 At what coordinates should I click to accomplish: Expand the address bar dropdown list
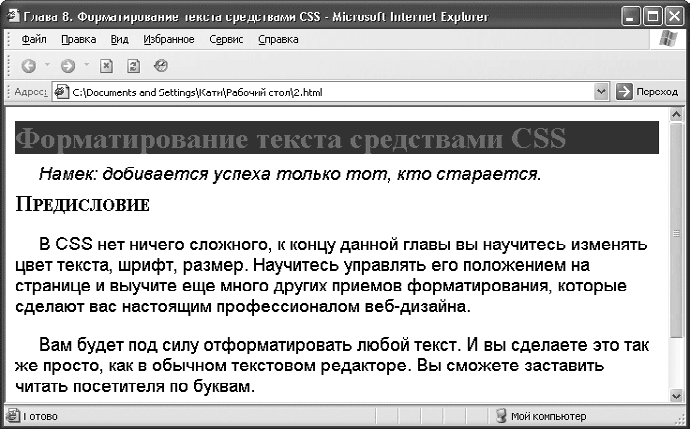click(x=601, y=92)
